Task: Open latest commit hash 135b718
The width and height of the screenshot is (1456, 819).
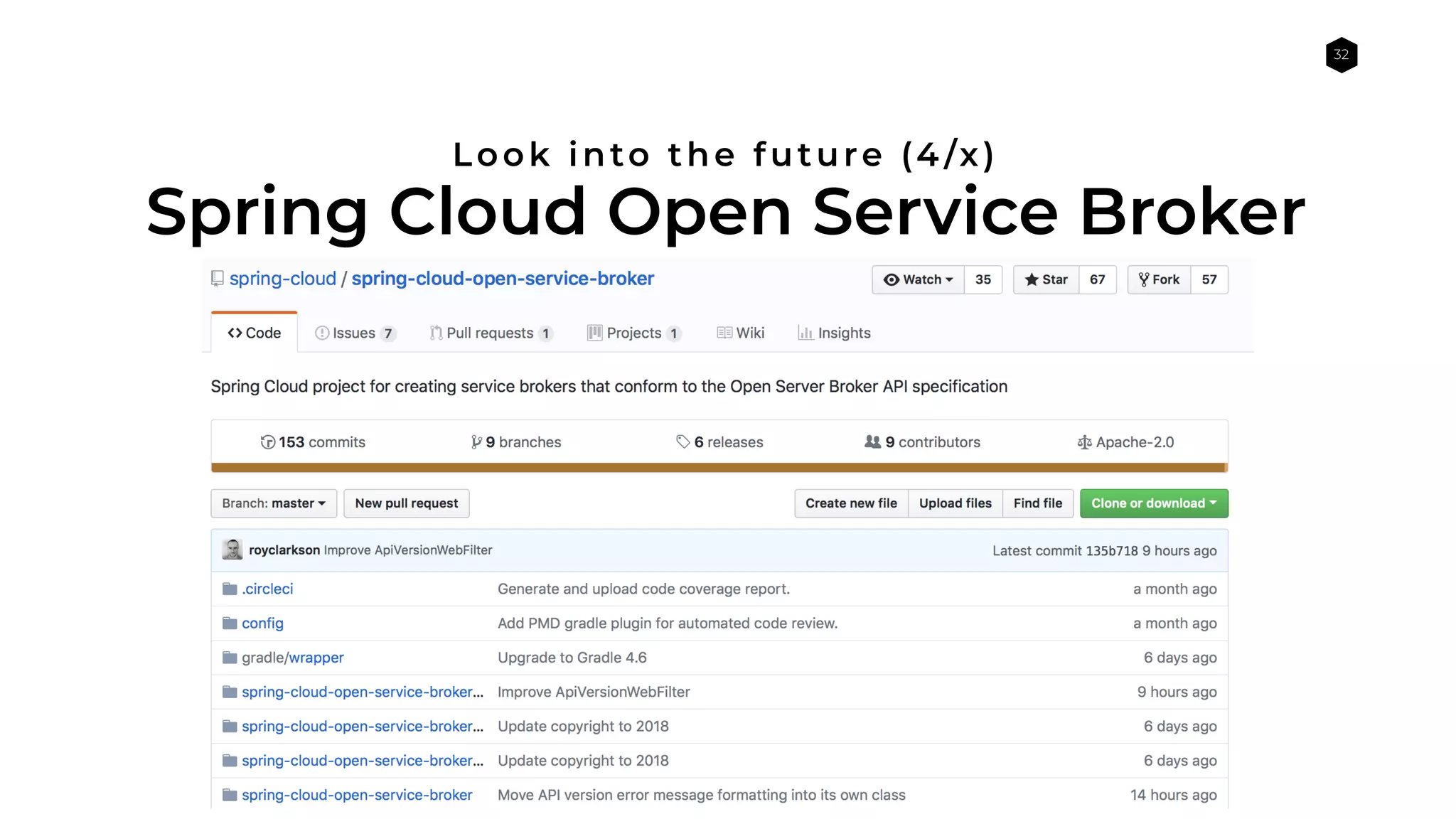Action: pos(1112,551)
